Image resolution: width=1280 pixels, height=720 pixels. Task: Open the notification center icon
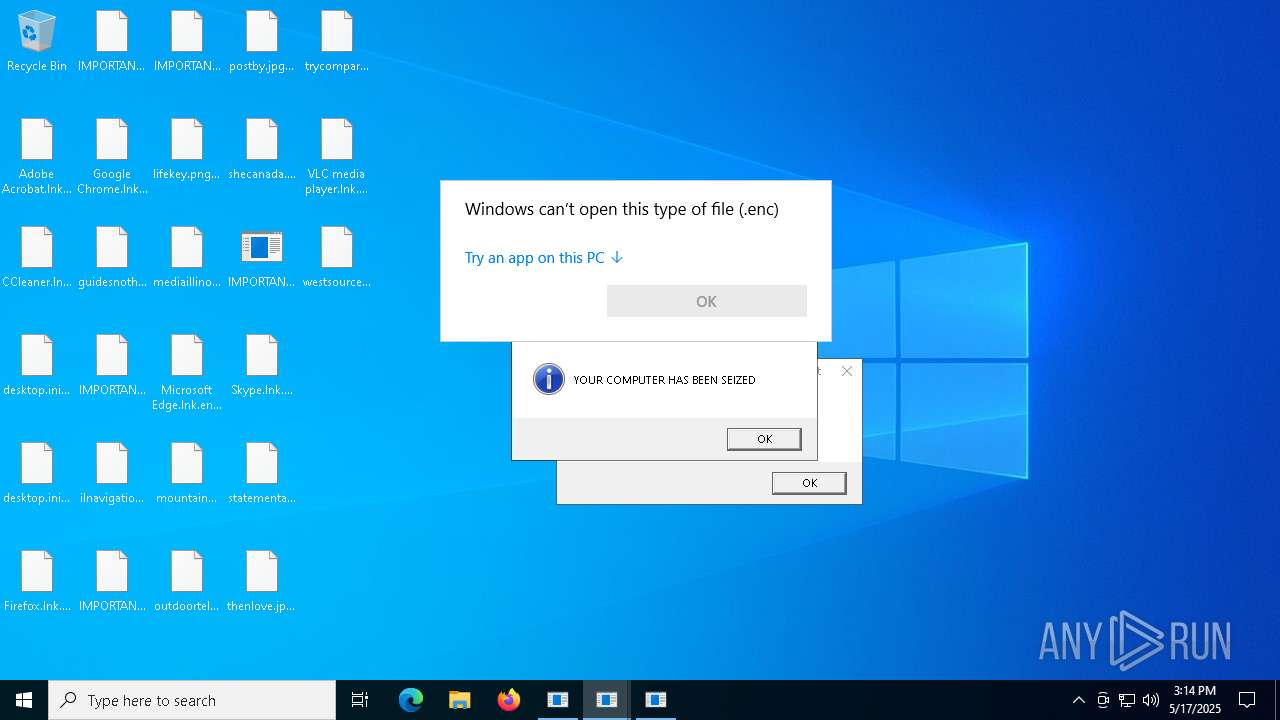pos(1247,700)
